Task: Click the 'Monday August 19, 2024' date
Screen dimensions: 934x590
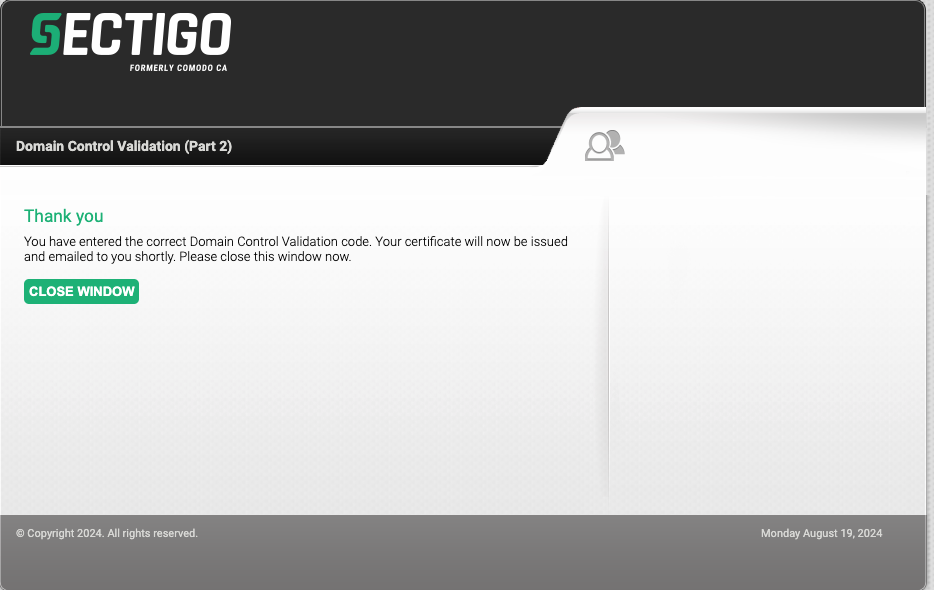Action: tap(821, 533)
